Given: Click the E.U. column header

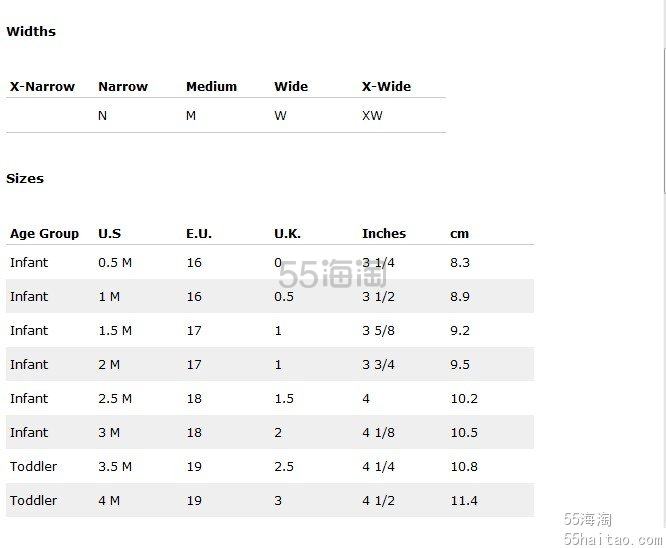Looking at the screenshot, I should pos(199,234).
